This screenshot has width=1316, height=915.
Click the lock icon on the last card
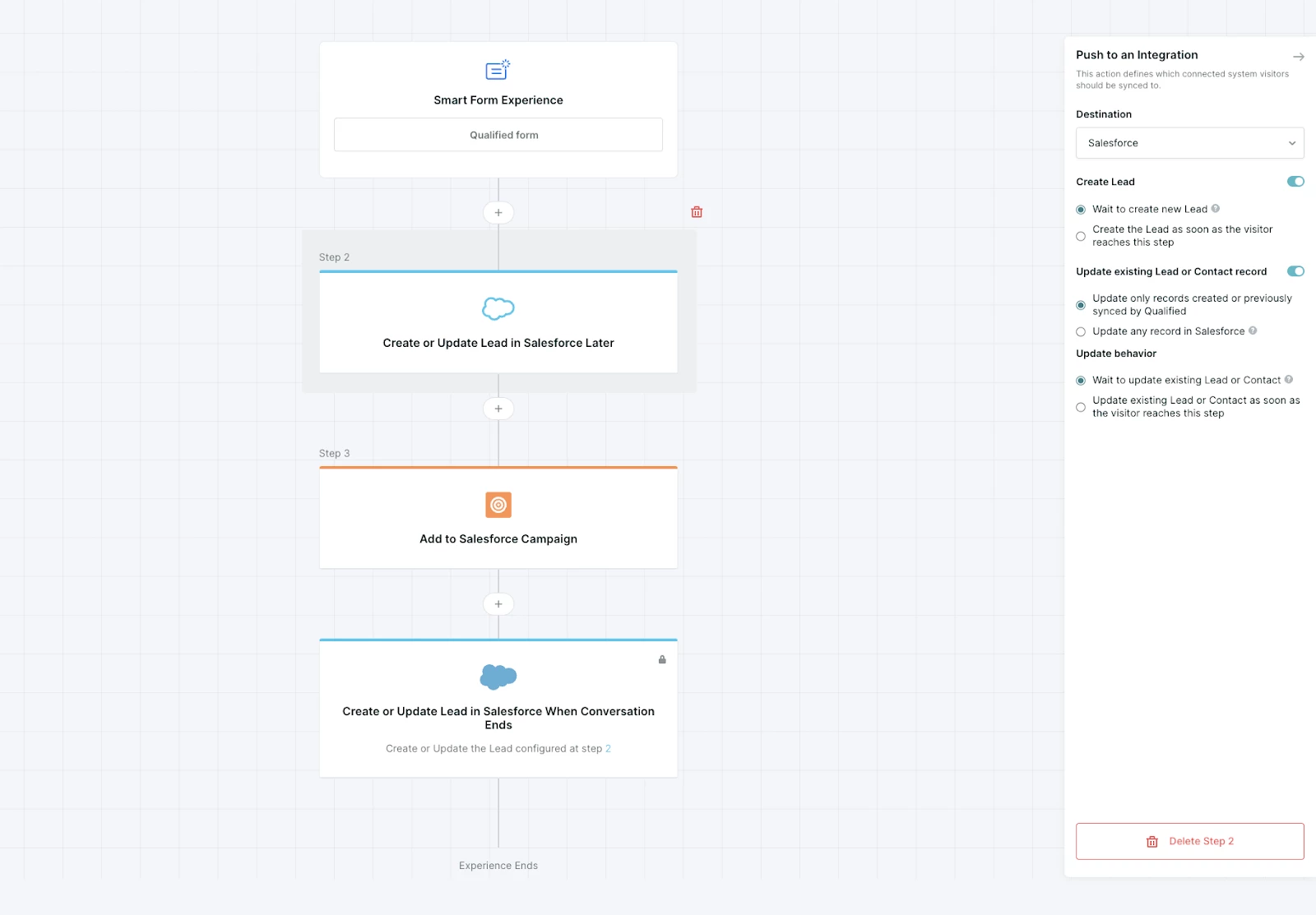click(662, 659)
